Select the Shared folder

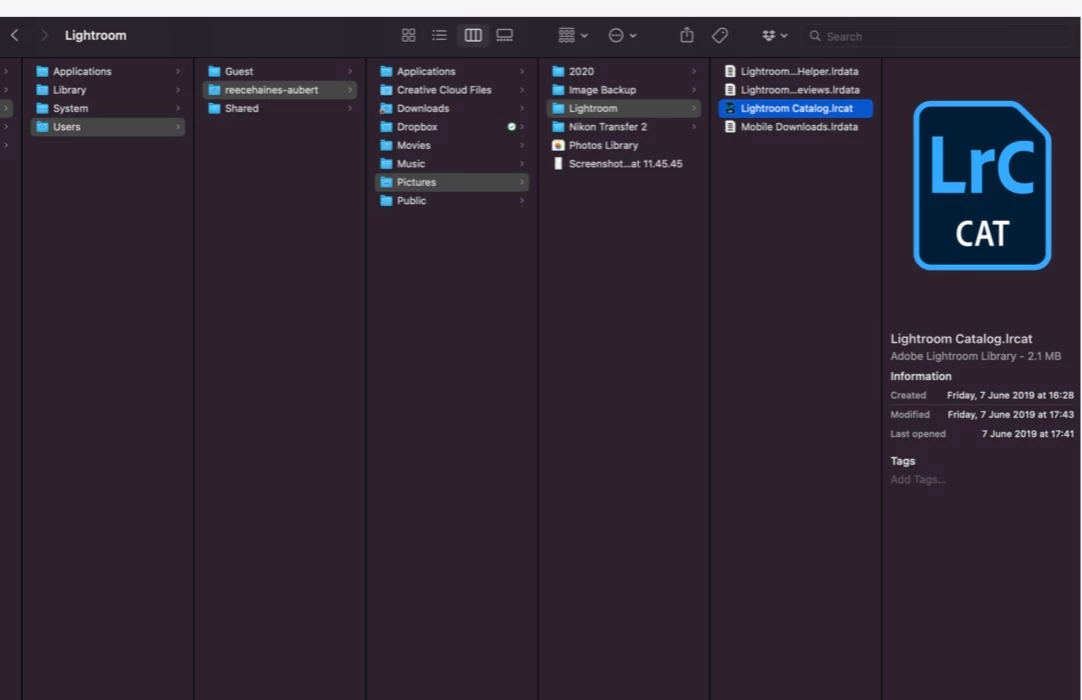click(x=279, y=108)
